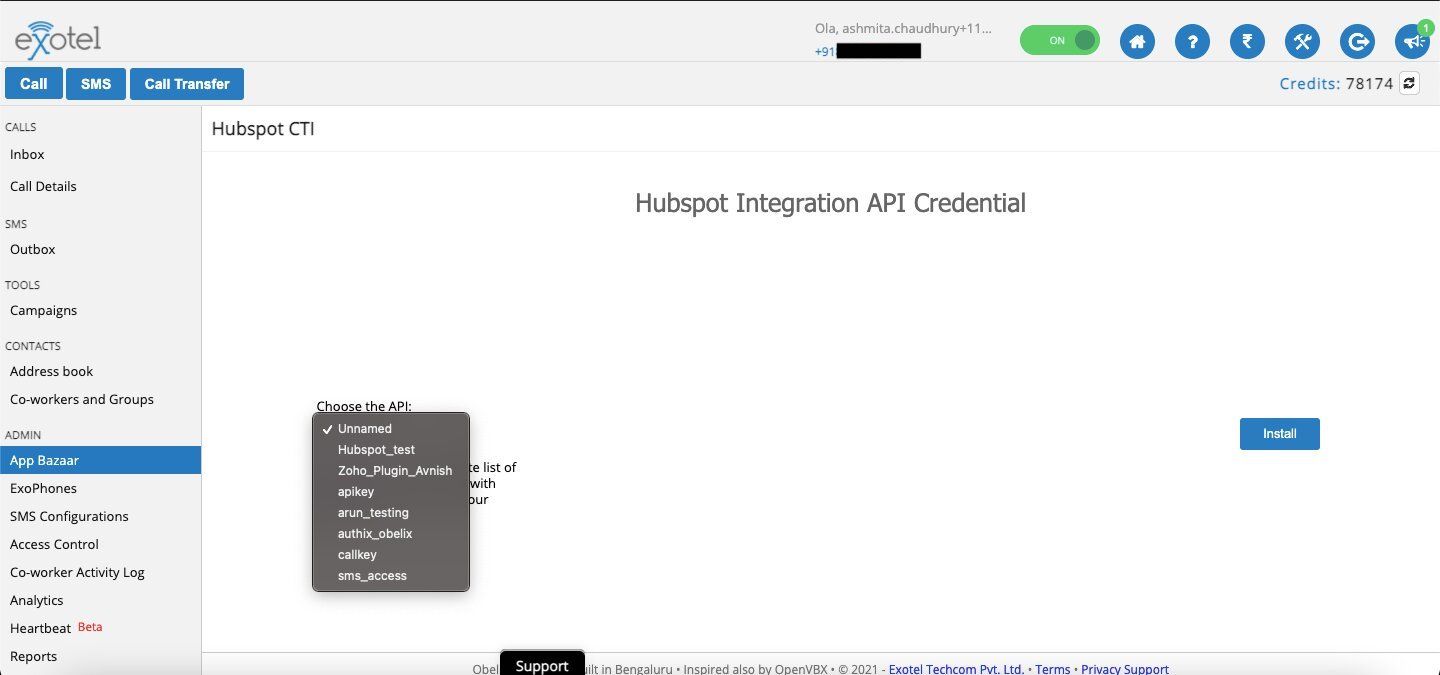Open the rupee billing icon
Viewport: 1440px width, 675px height.
tap(1247, 41)
